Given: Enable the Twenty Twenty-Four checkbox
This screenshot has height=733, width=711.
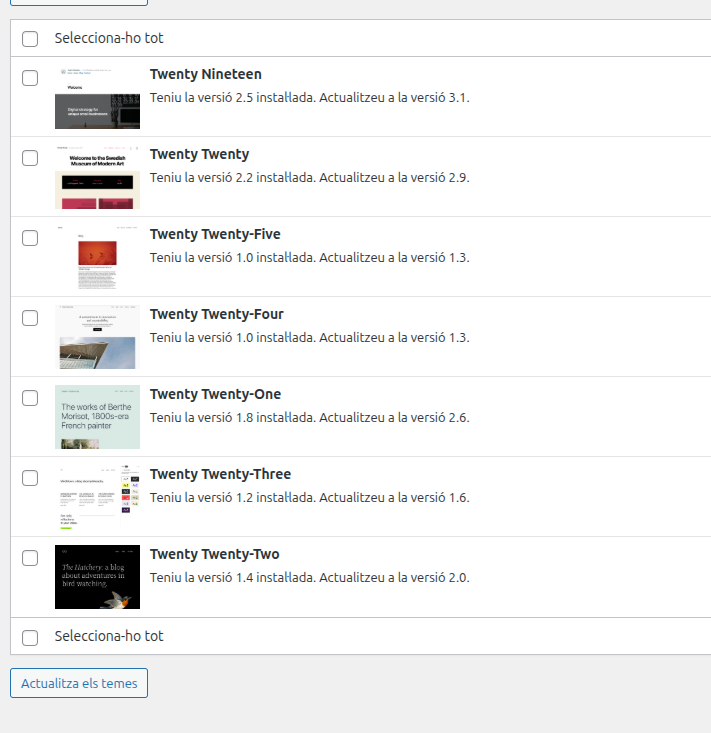Looking at the screenshot, I should click(x=30, y=318).
